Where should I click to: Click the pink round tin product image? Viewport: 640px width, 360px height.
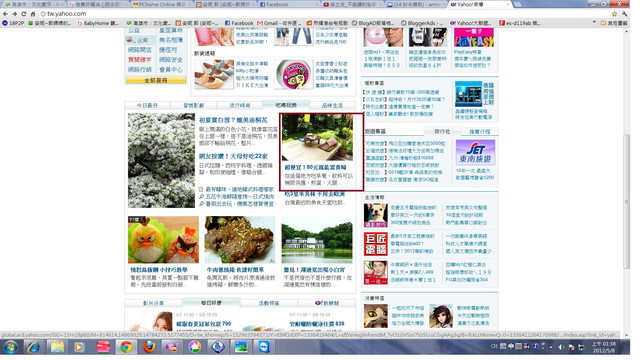tap(293, 74)
